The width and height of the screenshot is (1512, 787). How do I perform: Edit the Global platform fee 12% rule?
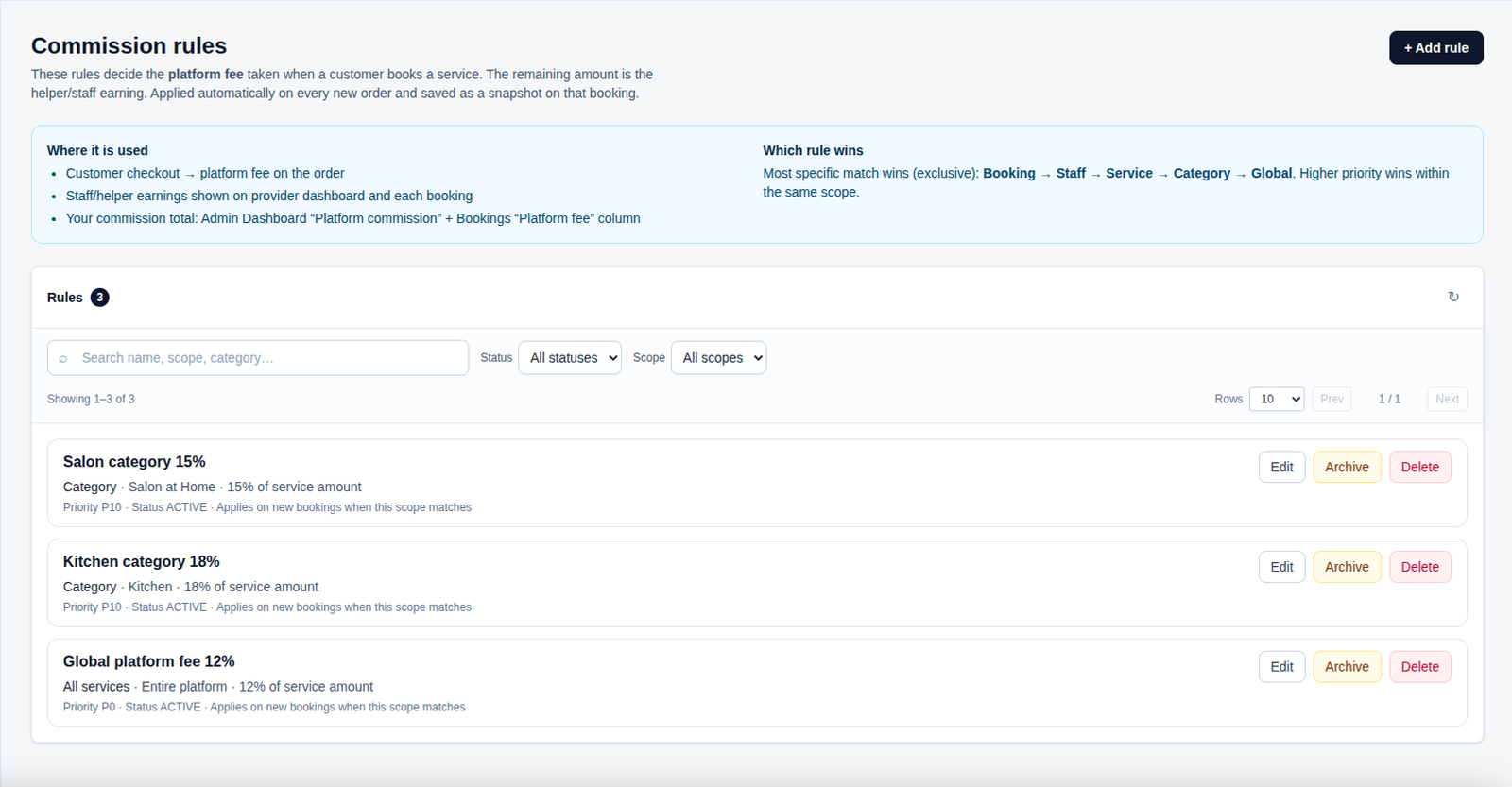pyautogui.click(x=1281, y=667)
